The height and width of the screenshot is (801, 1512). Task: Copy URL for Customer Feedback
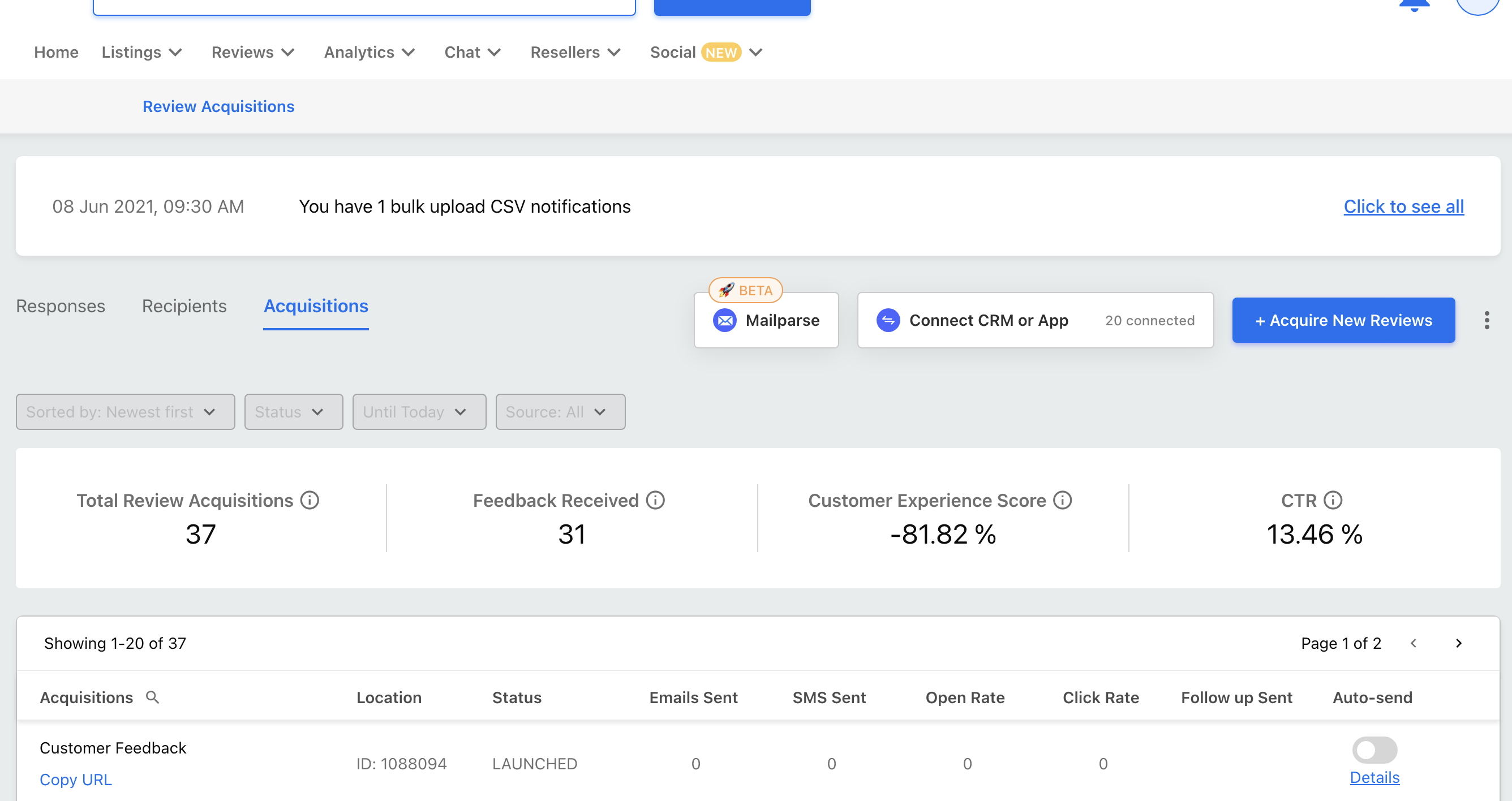coord(76,780)
